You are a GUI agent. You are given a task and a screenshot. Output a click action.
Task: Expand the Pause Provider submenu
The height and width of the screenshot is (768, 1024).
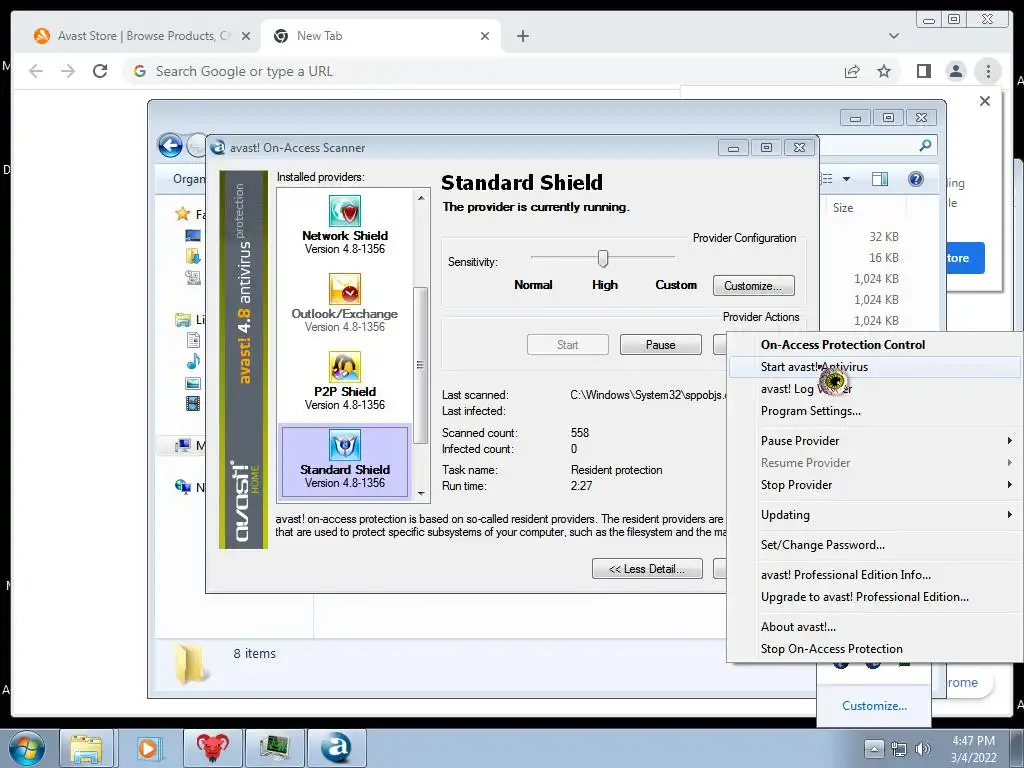point(874,441)
